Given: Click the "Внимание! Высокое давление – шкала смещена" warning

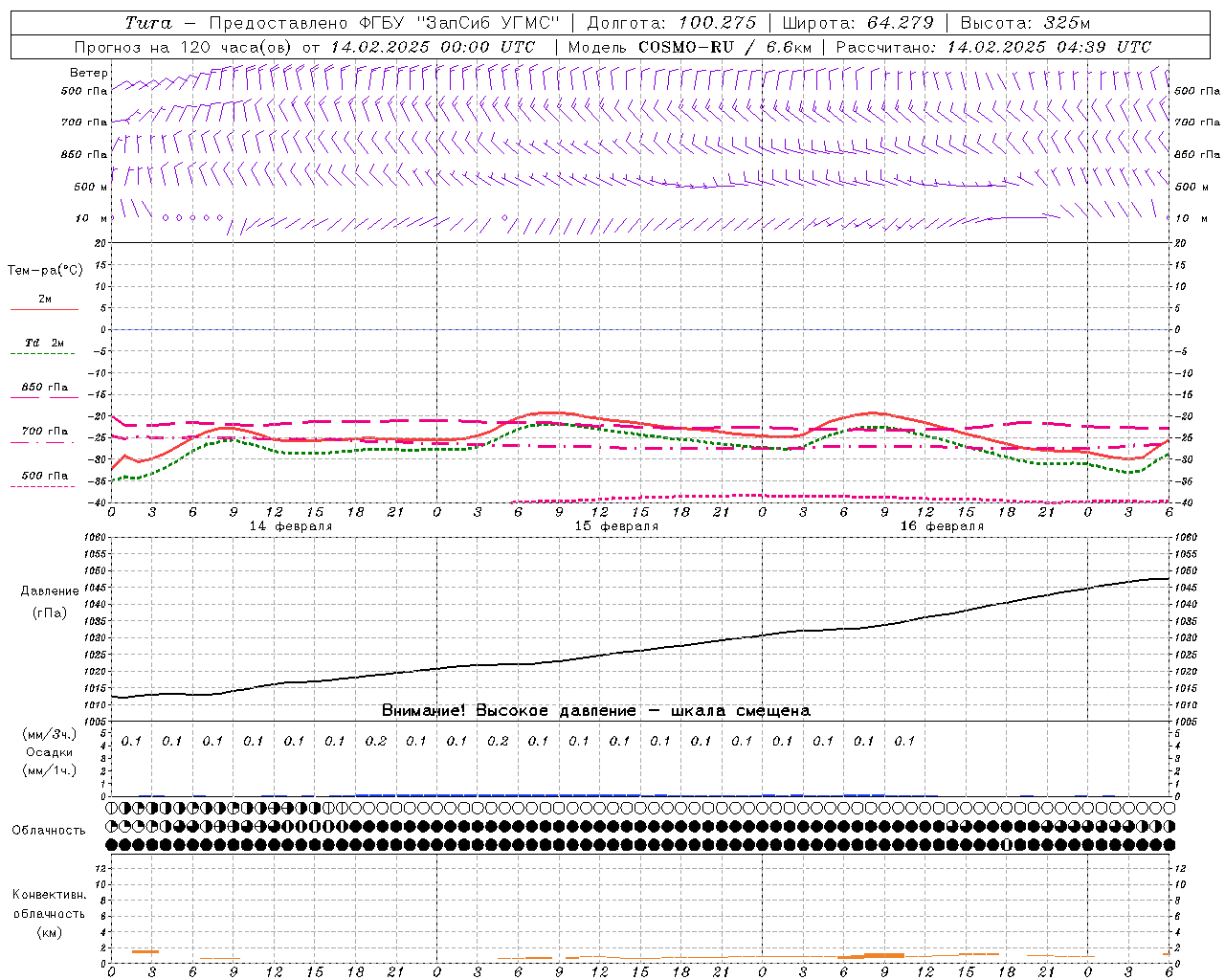Looking at the screenshot, I should click(x=596, y=711).
